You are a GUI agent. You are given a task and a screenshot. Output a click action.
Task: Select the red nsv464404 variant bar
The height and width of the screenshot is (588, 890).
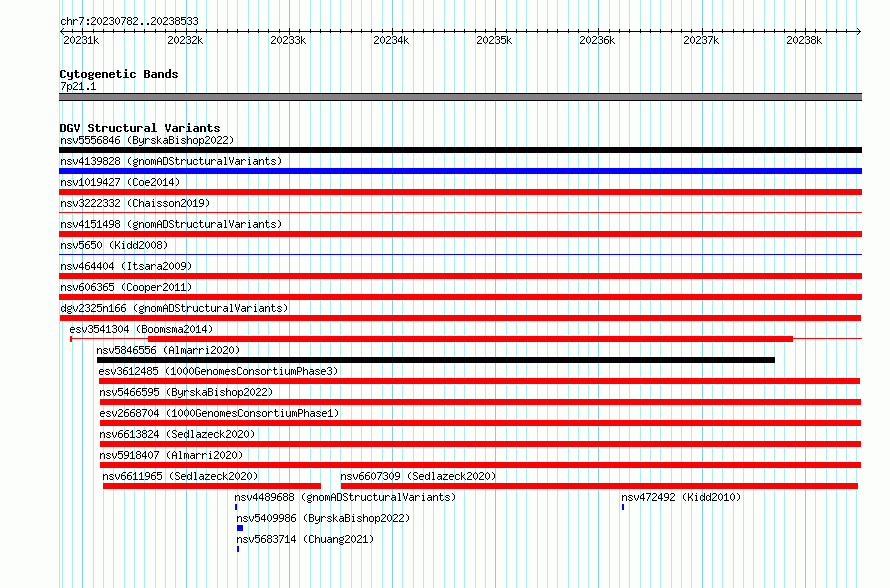(x=460, y=276)
